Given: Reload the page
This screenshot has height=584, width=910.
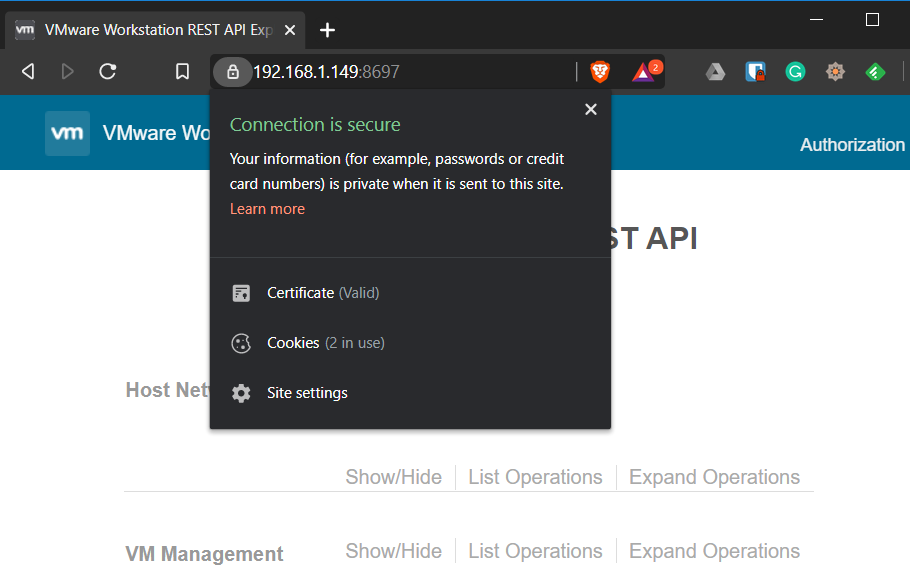Looking at the screenshot, I should click(x=108, y=71).
